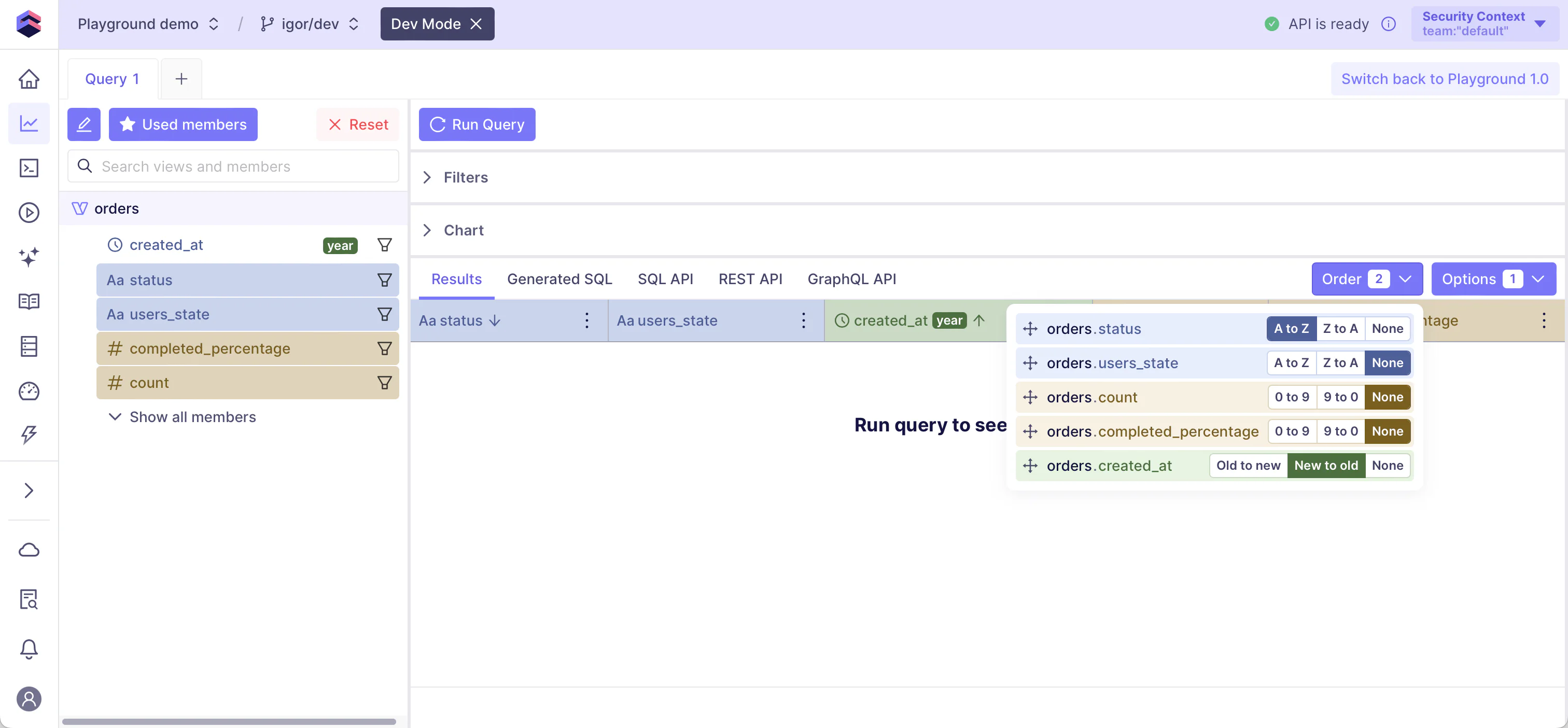Click the AI sparkles sidebar icon
The width and height of the screenshot is (1568, 728).
tap(29, 257)
